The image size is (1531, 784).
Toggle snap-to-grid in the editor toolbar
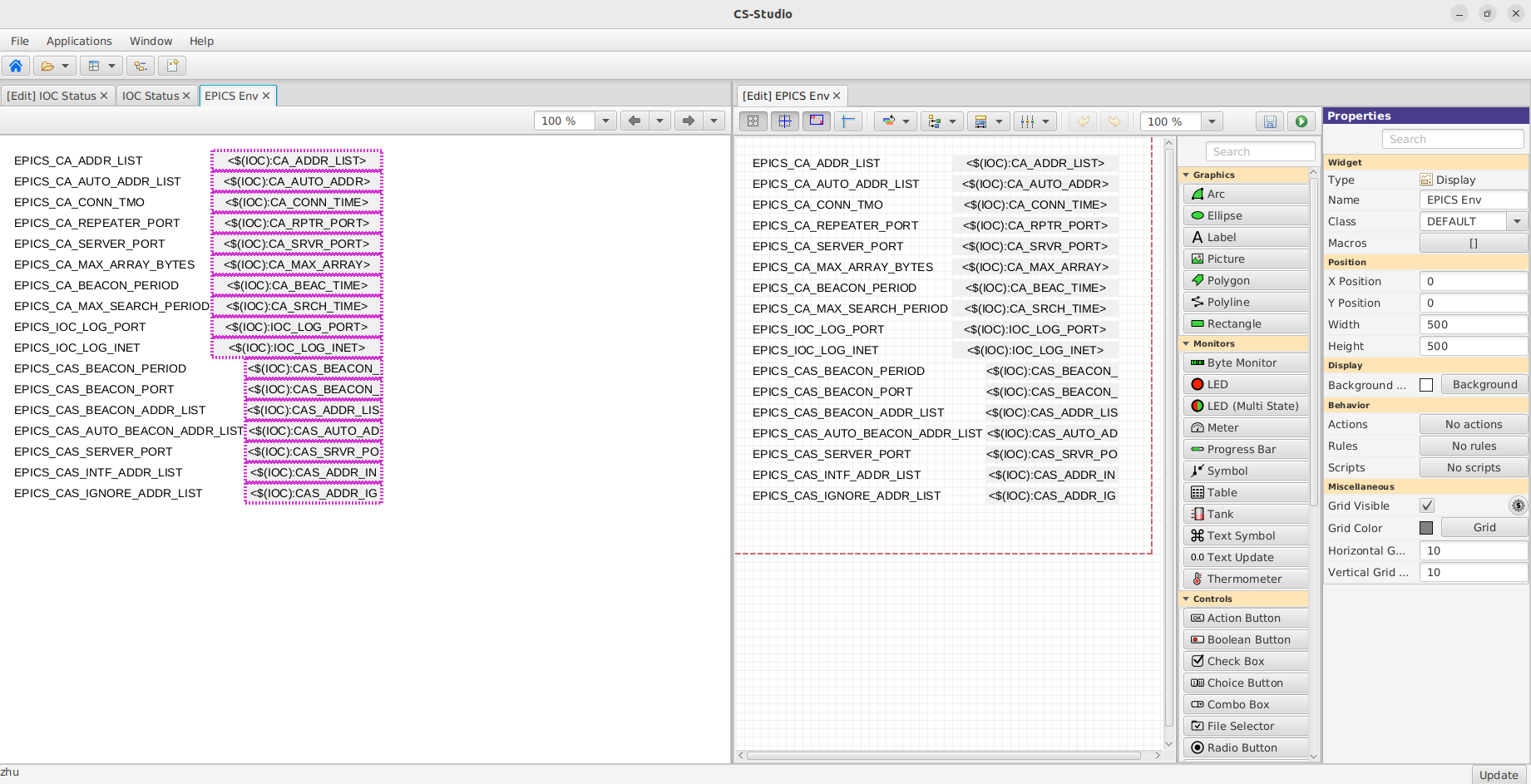pyautogui.click(x=784, y=121)
